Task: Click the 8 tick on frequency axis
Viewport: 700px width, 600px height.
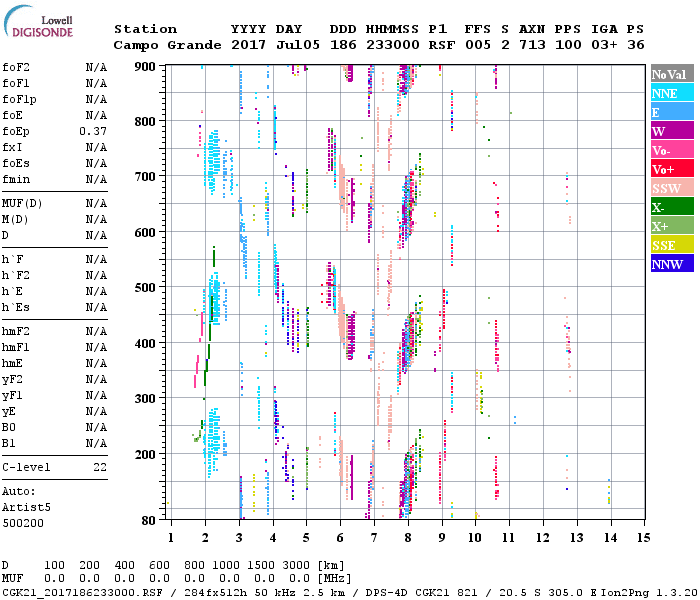Action: (408, 538)
